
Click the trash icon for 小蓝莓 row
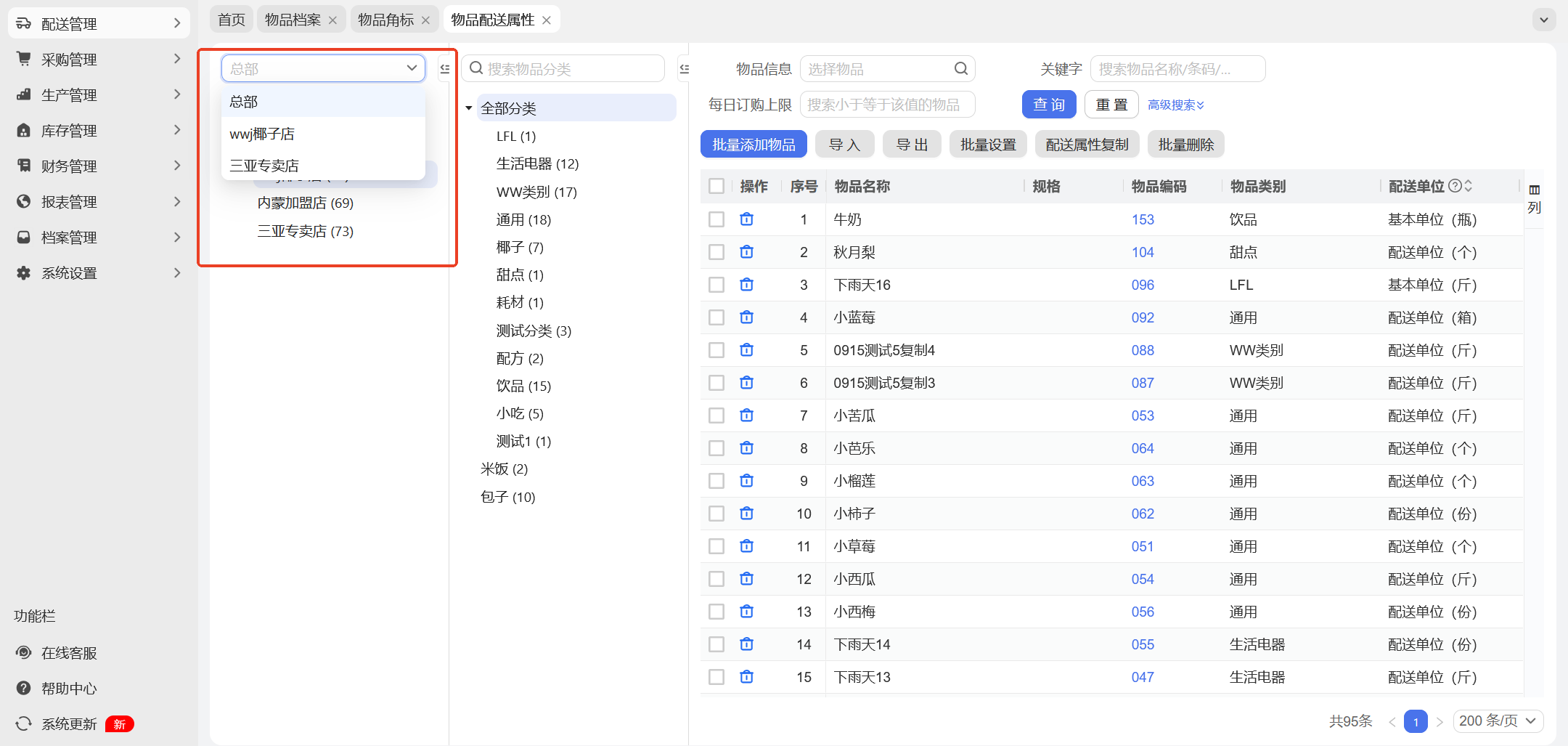point(746,317)
